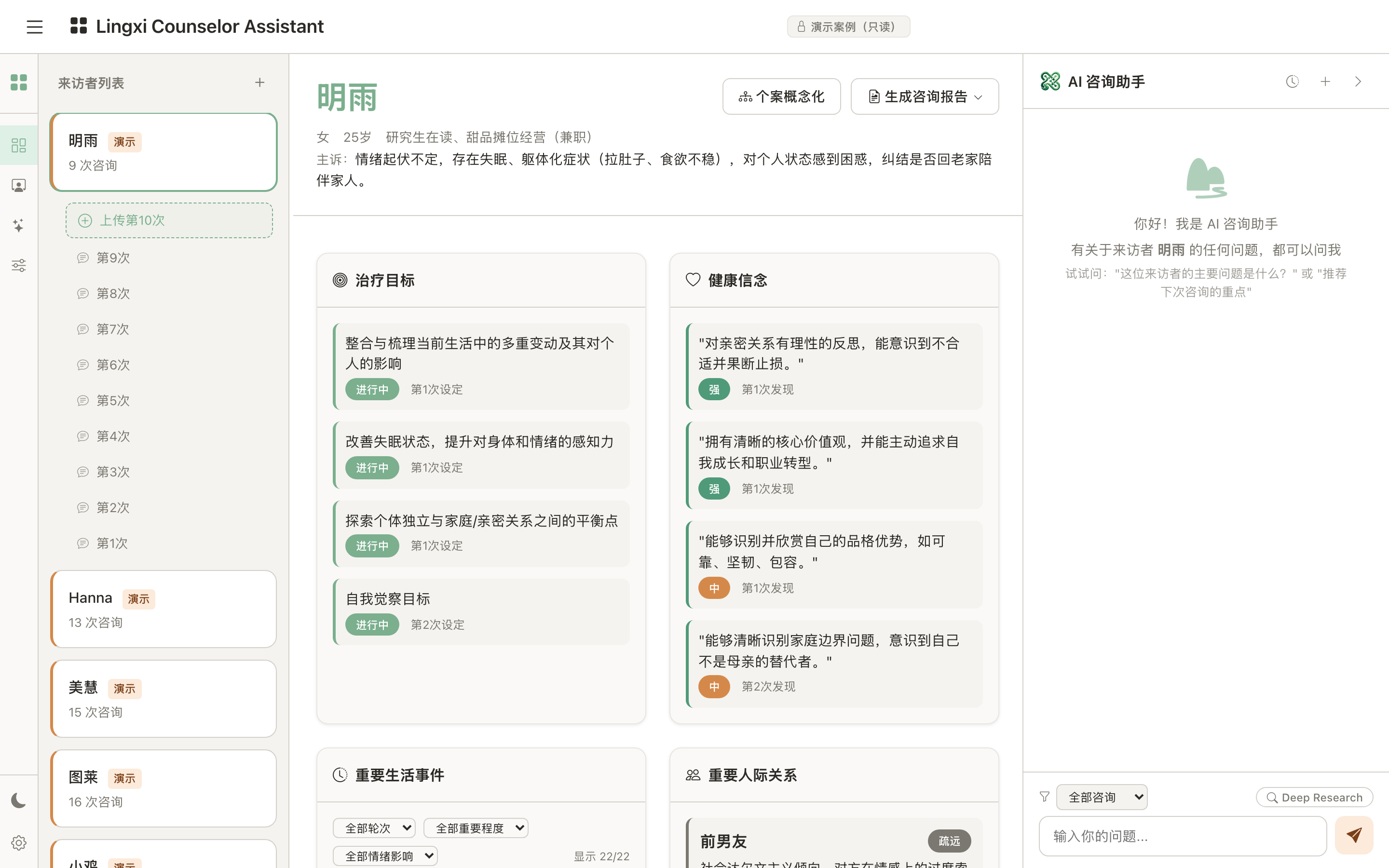1389x868 pixels.
Task: Click the 显示 22/22 count text
Action: [x=601, y=856]
